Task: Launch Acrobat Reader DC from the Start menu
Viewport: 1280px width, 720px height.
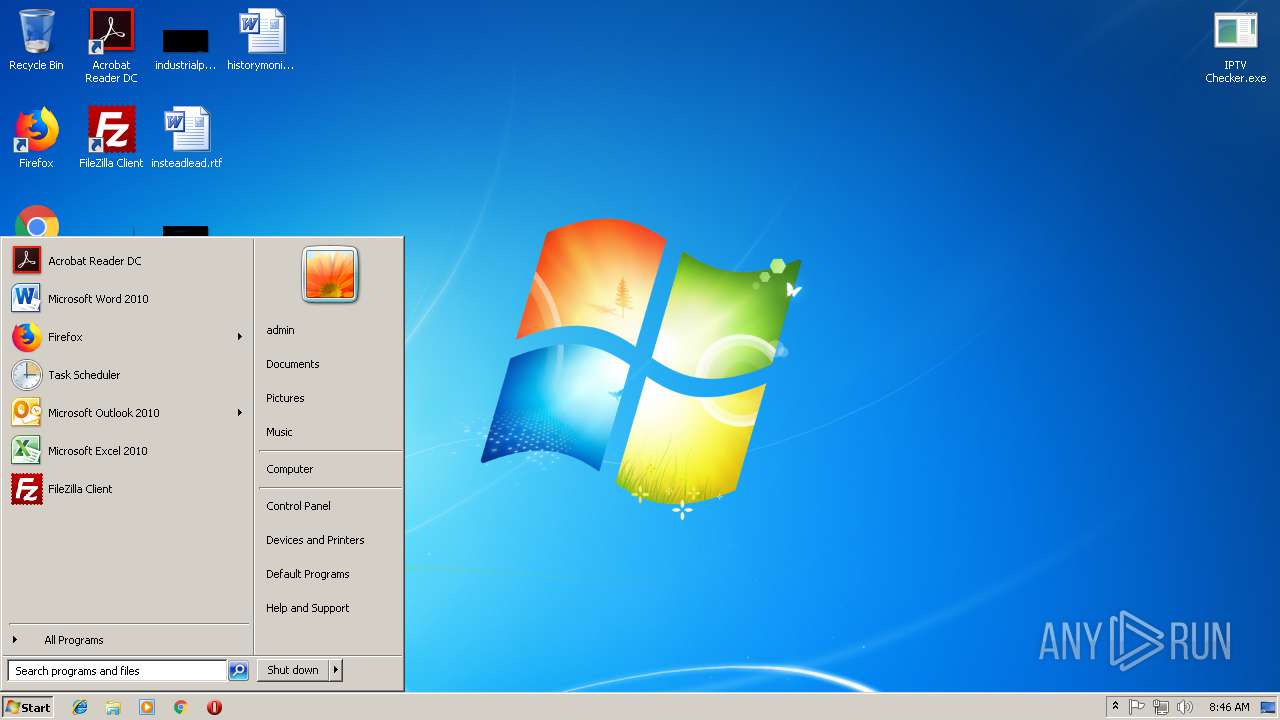Action: coord(128,261)
